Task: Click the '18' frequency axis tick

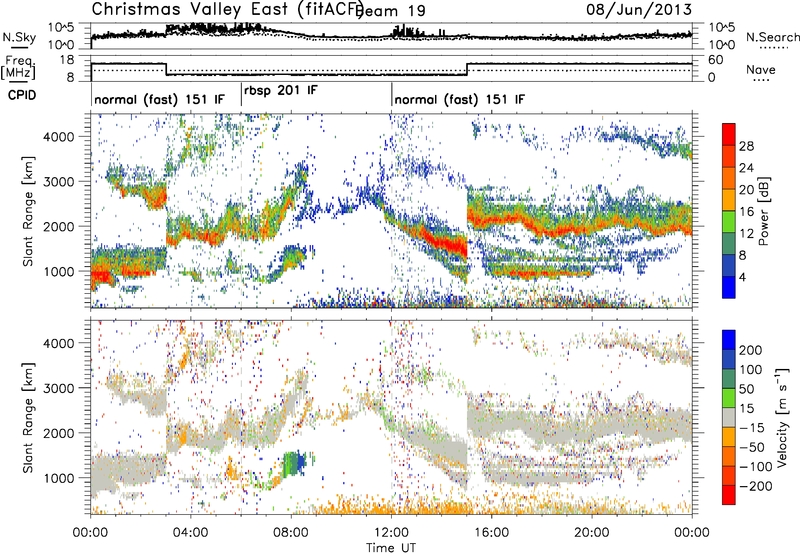Action: coord(67,60)
